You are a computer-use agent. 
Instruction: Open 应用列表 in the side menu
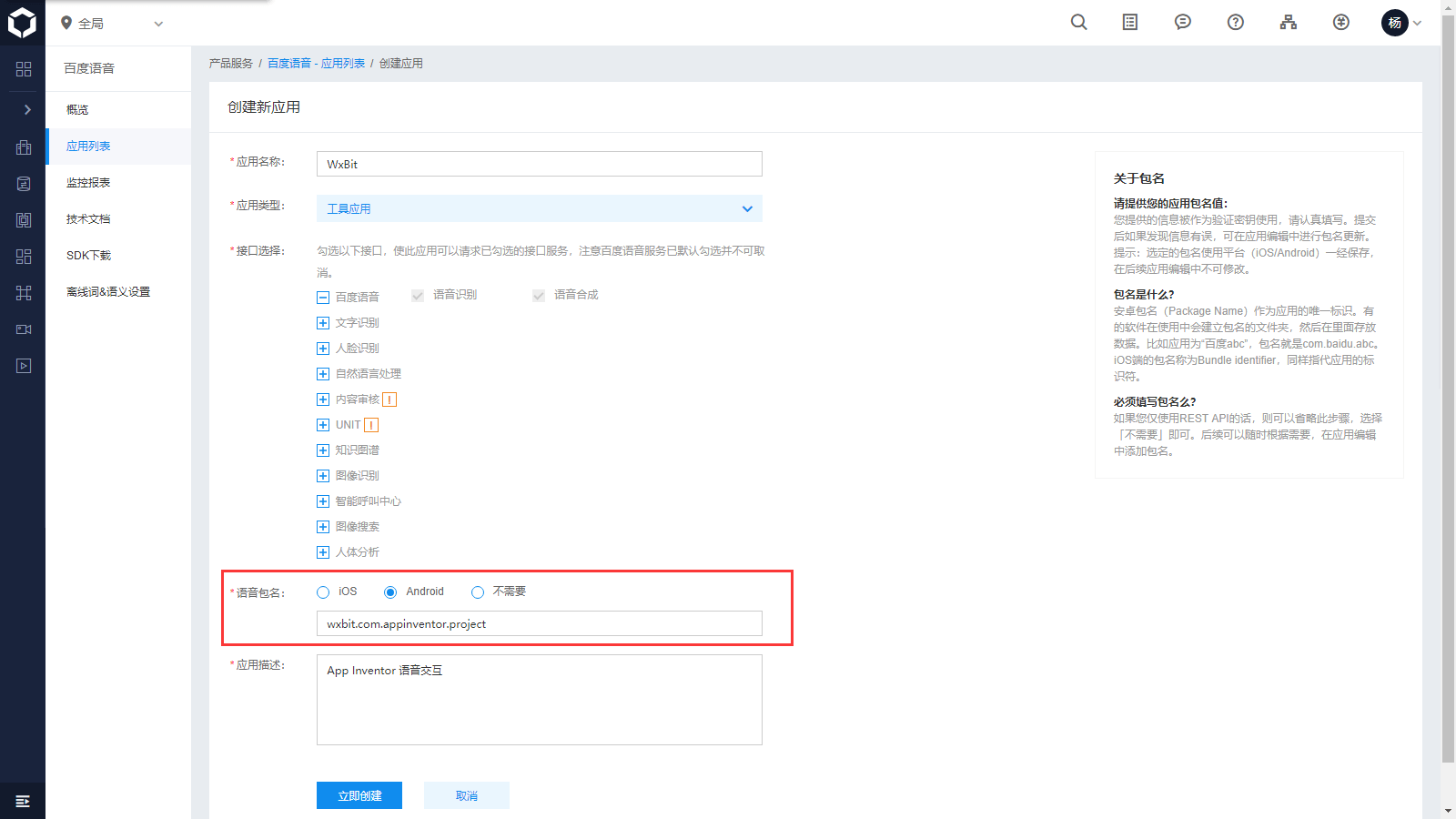[x=118, y=147]
